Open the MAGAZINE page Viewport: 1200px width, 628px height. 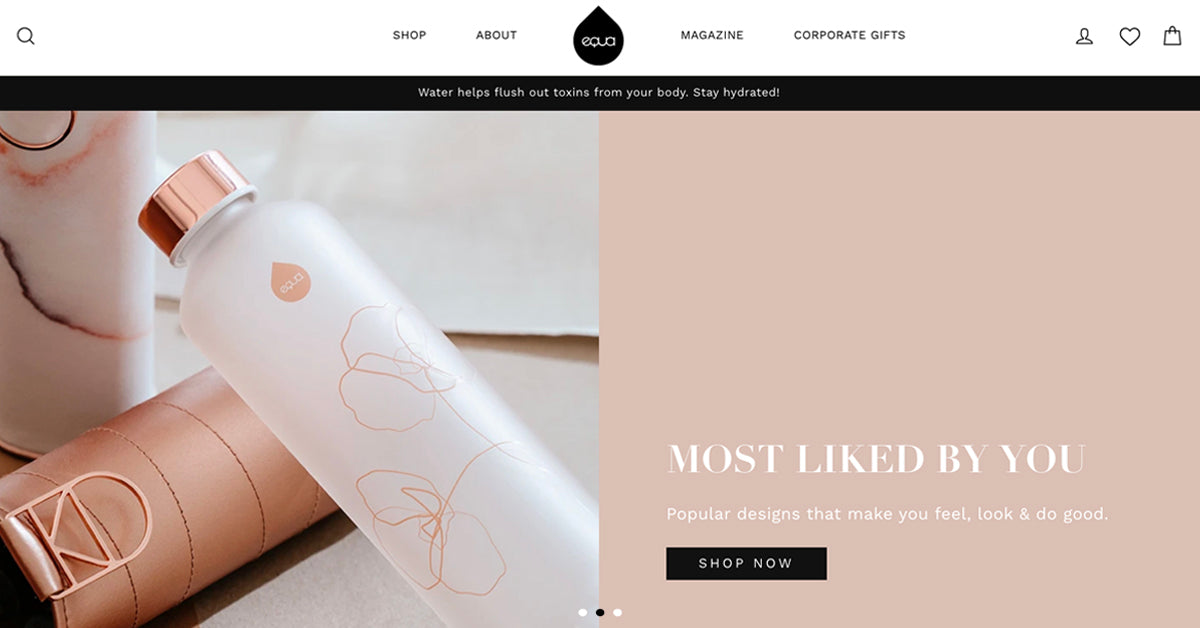712,35
